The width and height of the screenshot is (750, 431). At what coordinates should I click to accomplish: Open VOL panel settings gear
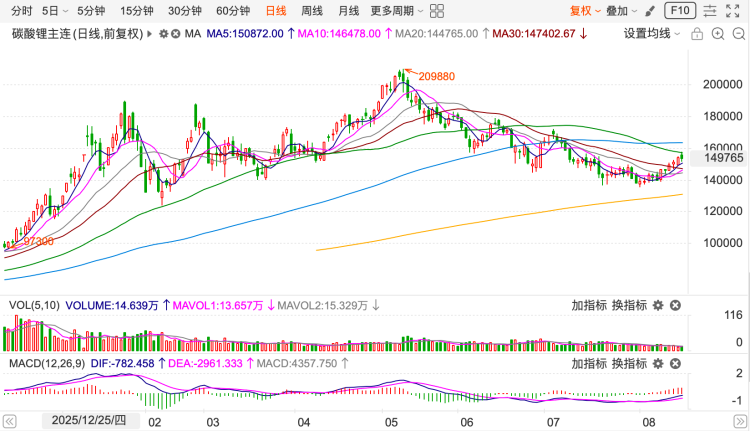658,305
